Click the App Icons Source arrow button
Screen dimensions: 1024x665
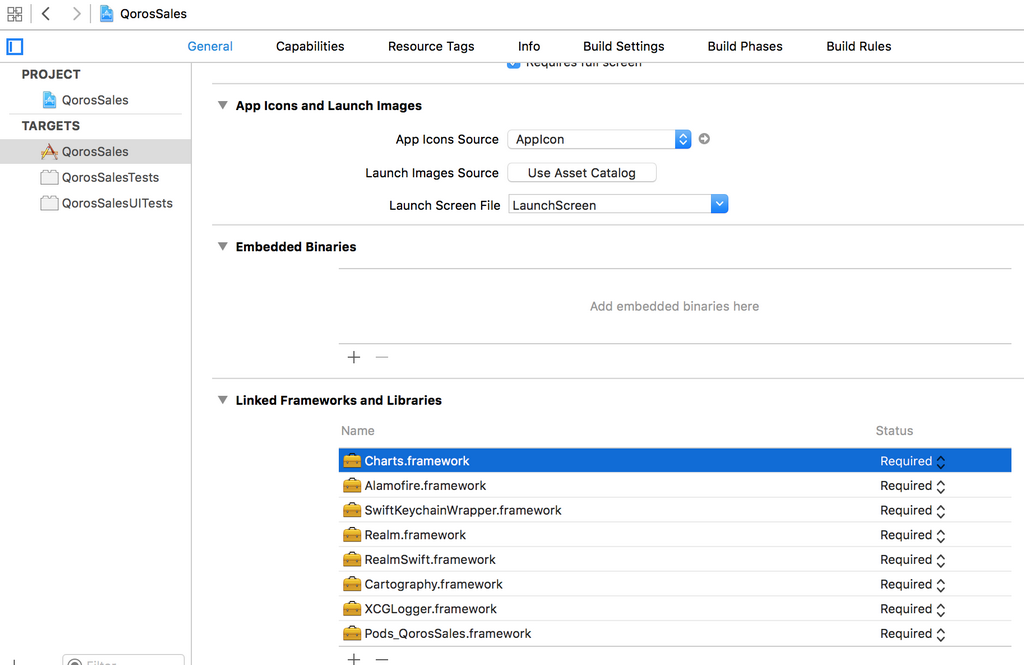(704, 139)
